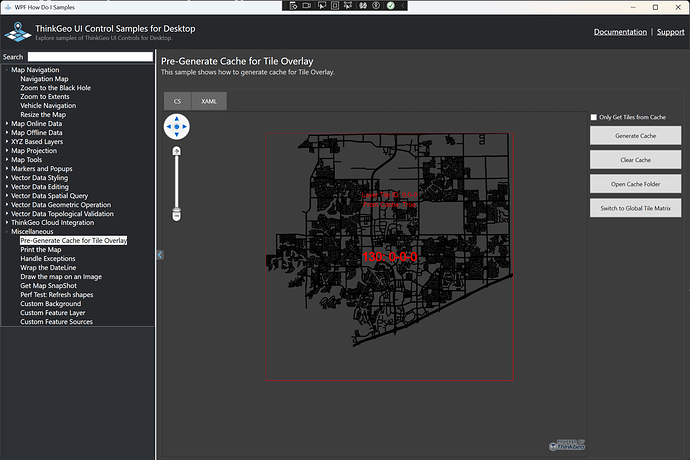690x460 pixels.
Task: Click the pan left arrow on map control
Action: 169,127
